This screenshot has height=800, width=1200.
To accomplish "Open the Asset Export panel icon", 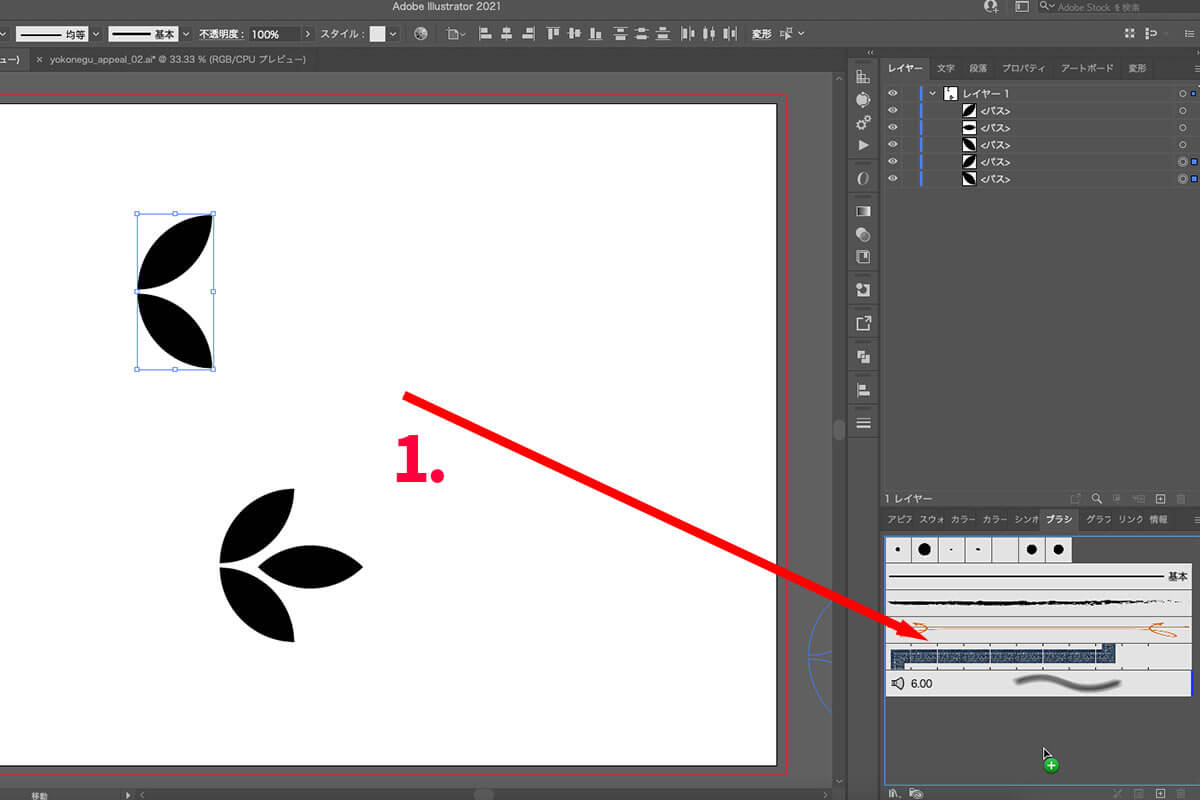I will [863, 323].
